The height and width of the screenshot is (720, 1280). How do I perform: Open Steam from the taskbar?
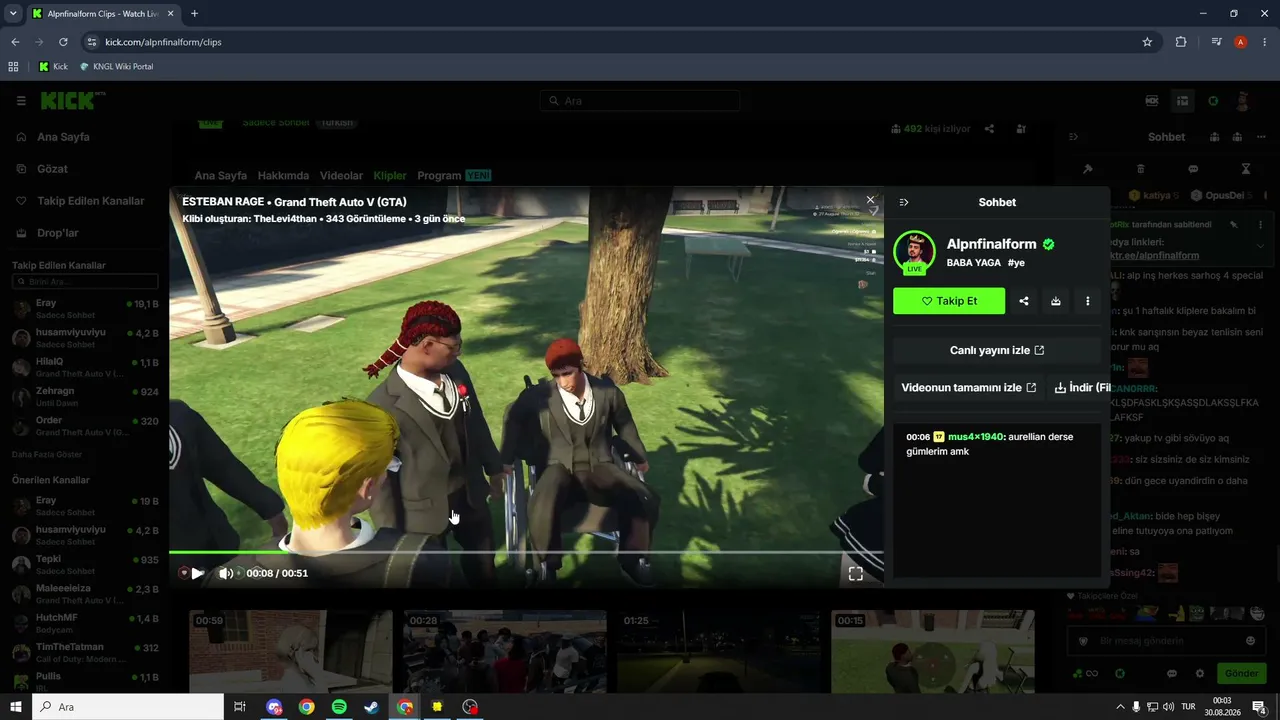pos(371,707)
